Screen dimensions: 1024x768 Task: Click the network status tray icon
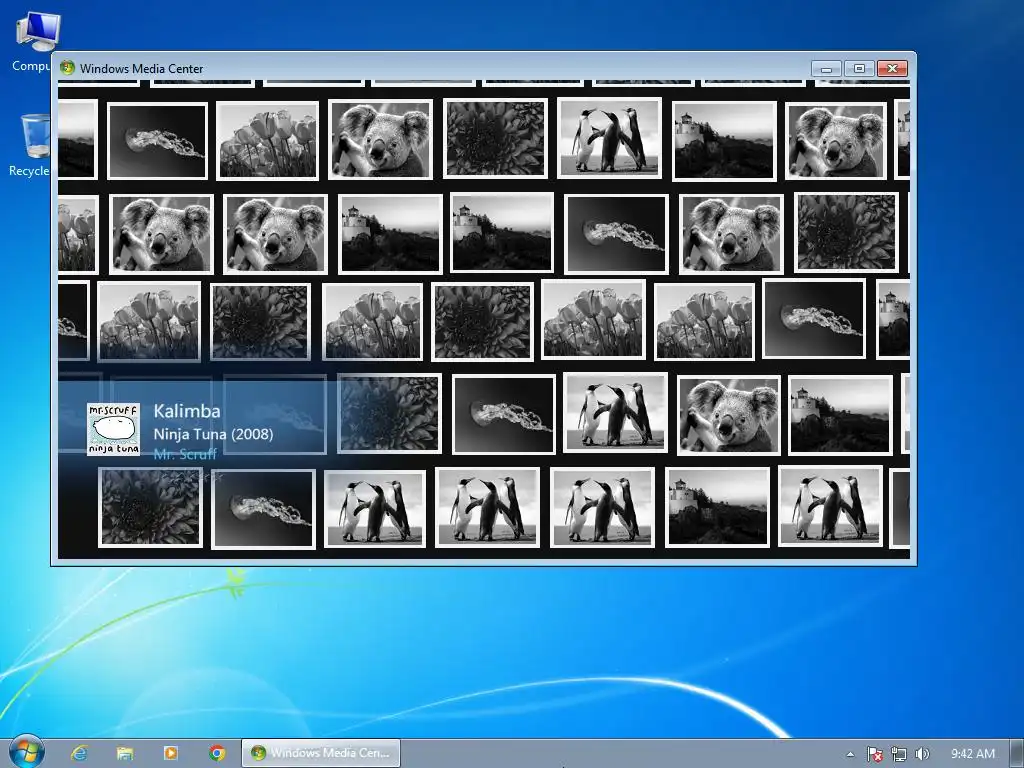point(899,754)
